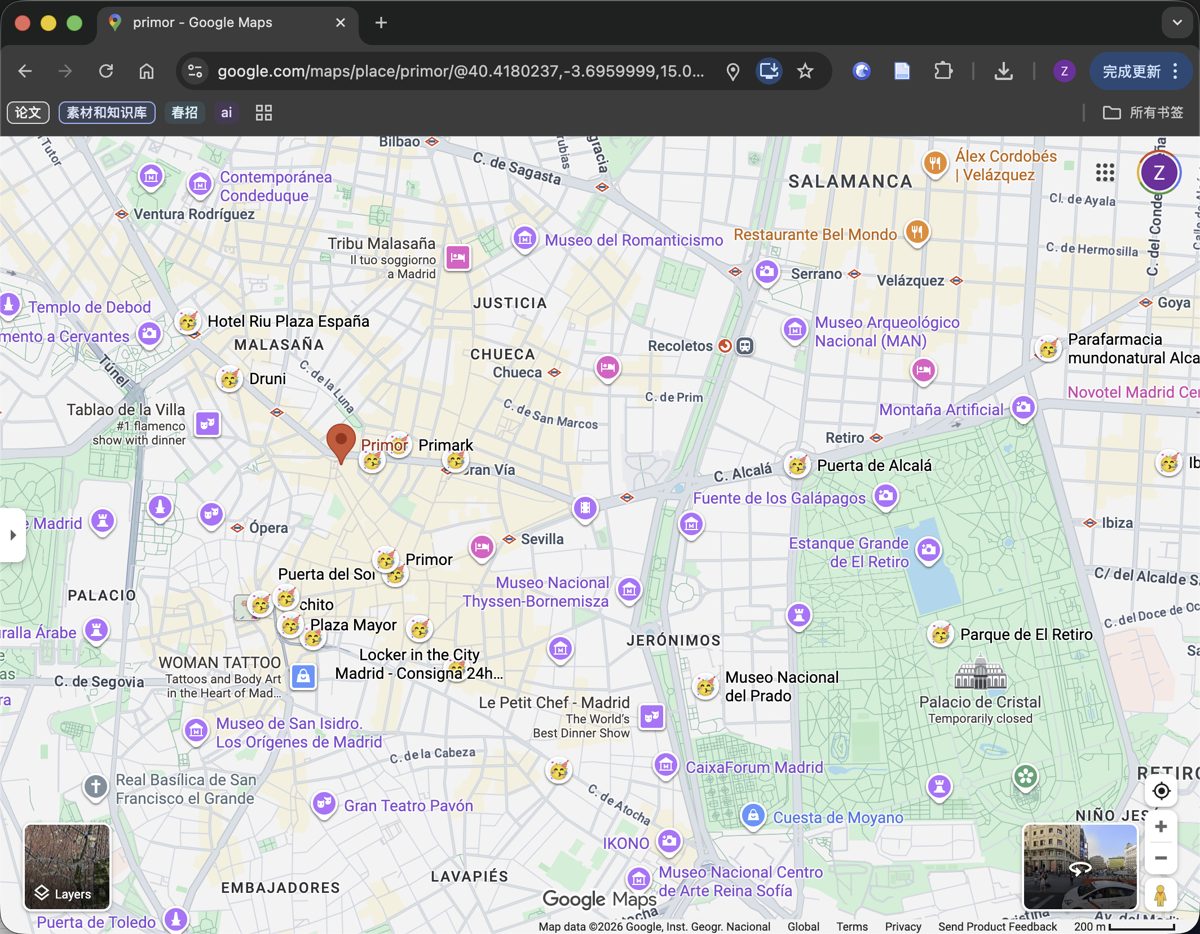
Task: Open the Privacy link in footer
Action: coord(903,926)
